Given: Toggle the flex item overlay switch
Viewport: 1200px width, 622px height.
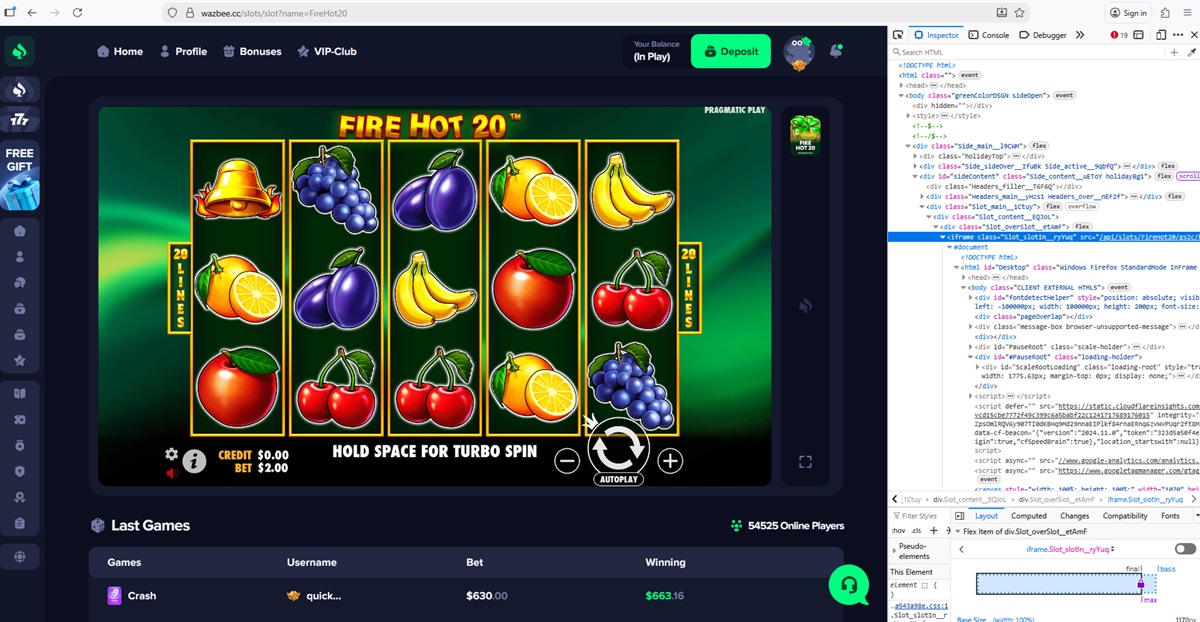Looking at the screenshot, I should pyautogui.click(x=1185, y=549).
